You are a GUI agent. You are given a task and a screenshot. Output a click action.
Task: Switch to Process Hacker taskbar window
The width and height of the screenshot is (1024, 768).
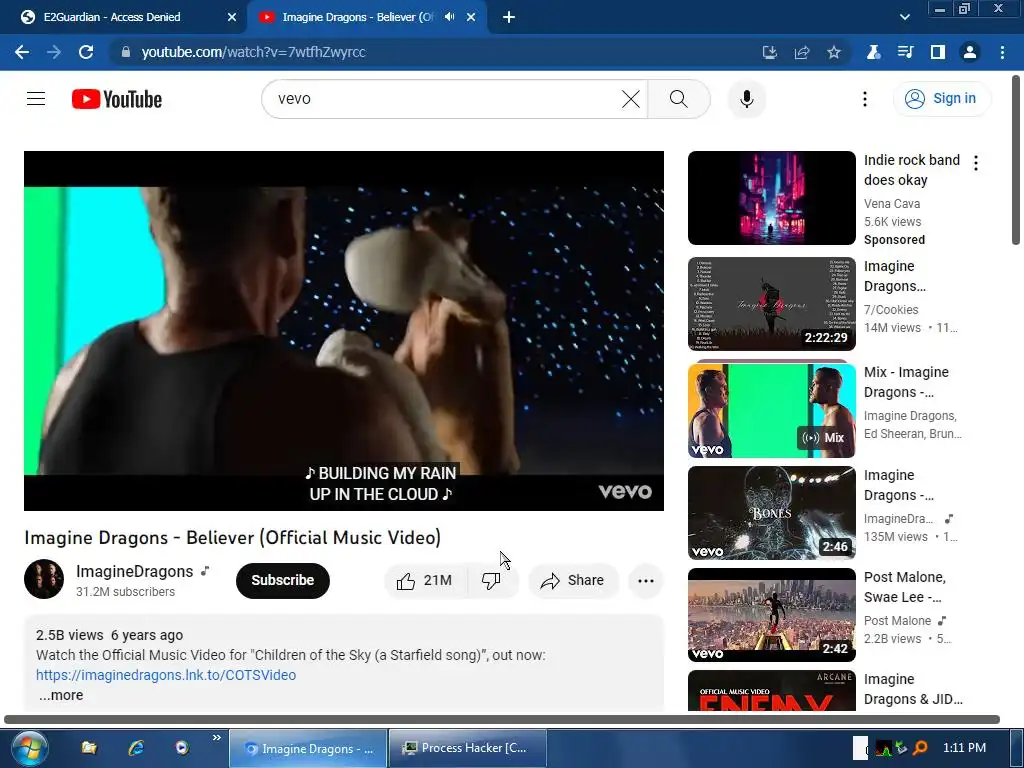tap(468, 748)
